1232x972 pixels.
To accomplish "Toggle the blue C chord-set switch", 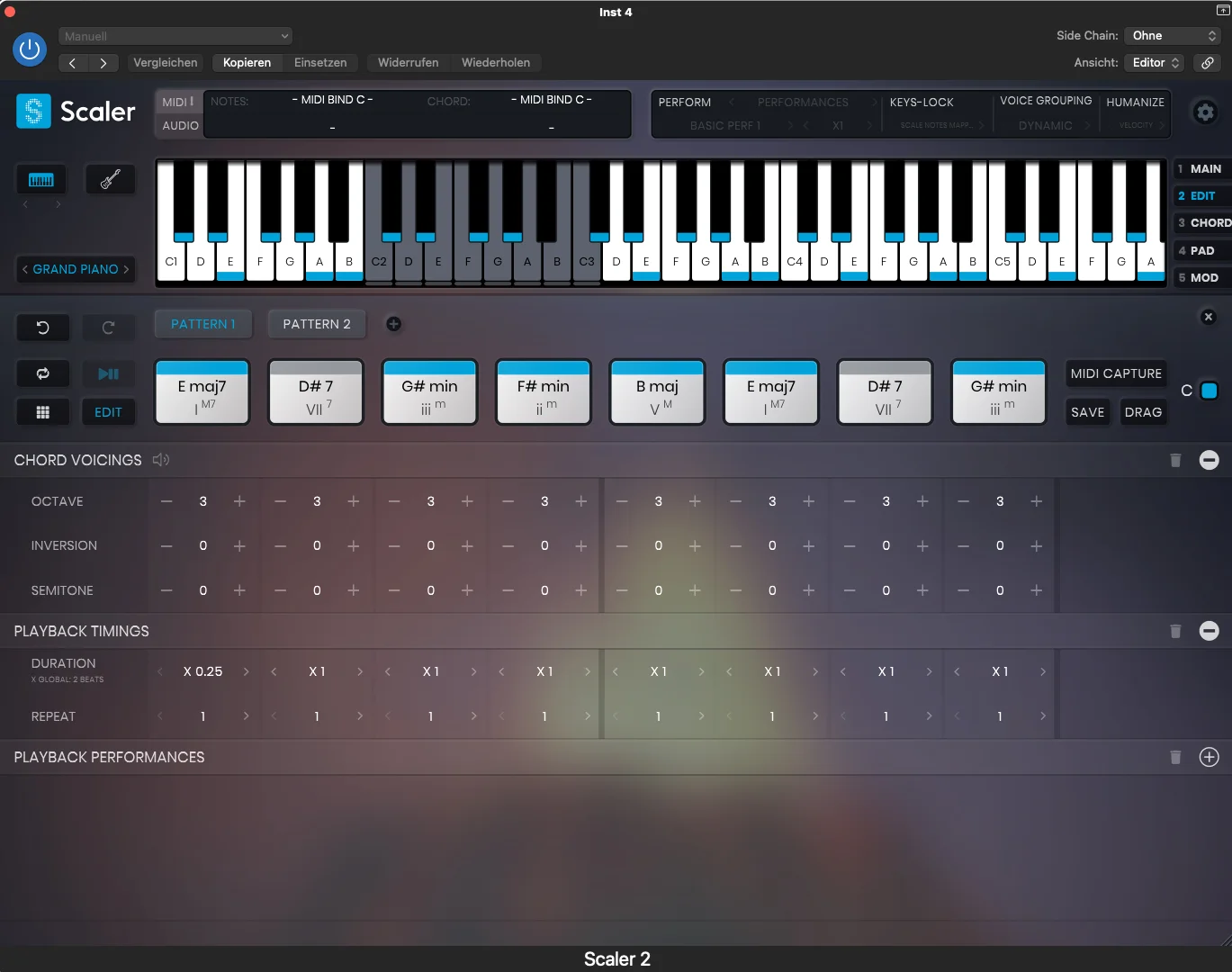I will (x=1209, y=391).
